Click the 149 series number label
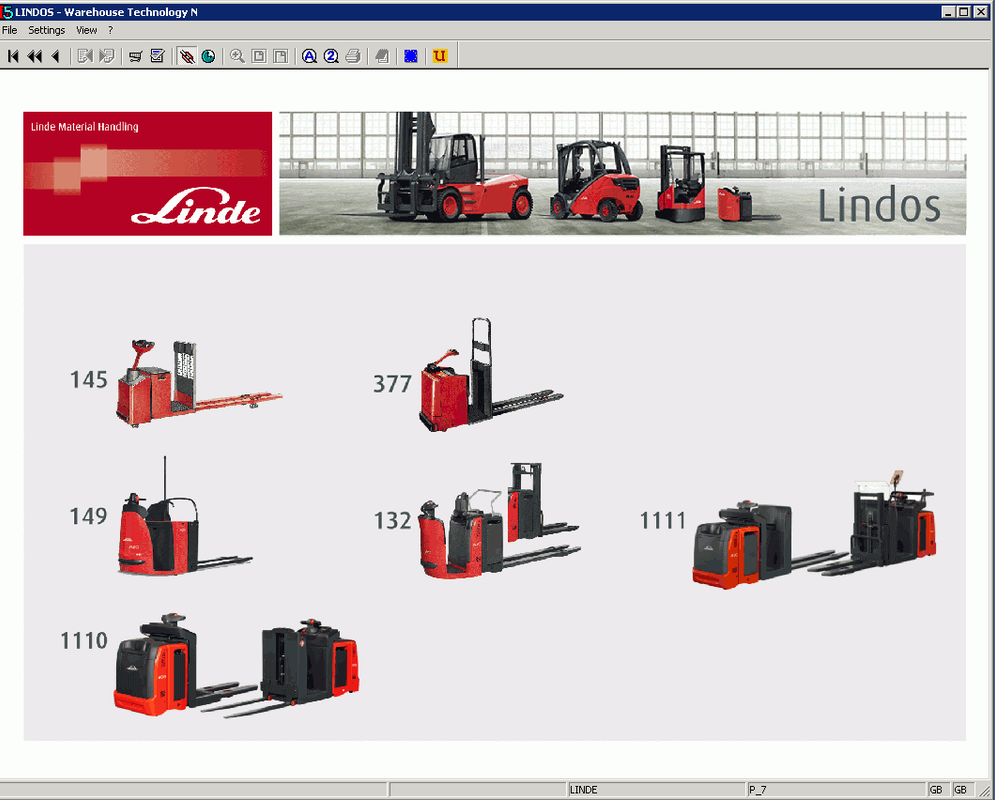This screenshot has height=800, width=995. click(88, 516)
